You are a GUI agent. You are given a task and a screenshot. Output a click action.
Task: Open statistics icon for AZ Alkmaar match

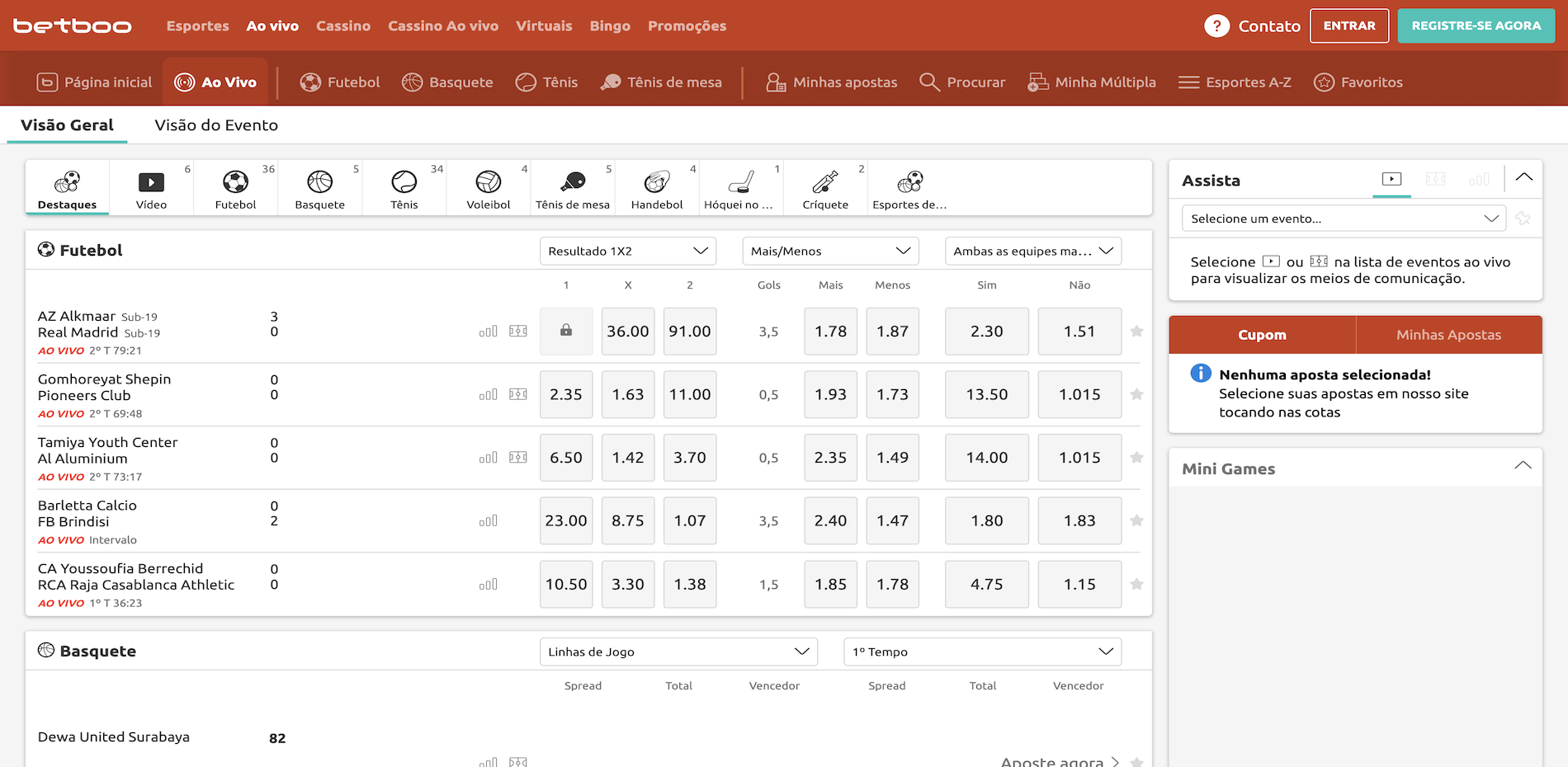tap(489, 332)
